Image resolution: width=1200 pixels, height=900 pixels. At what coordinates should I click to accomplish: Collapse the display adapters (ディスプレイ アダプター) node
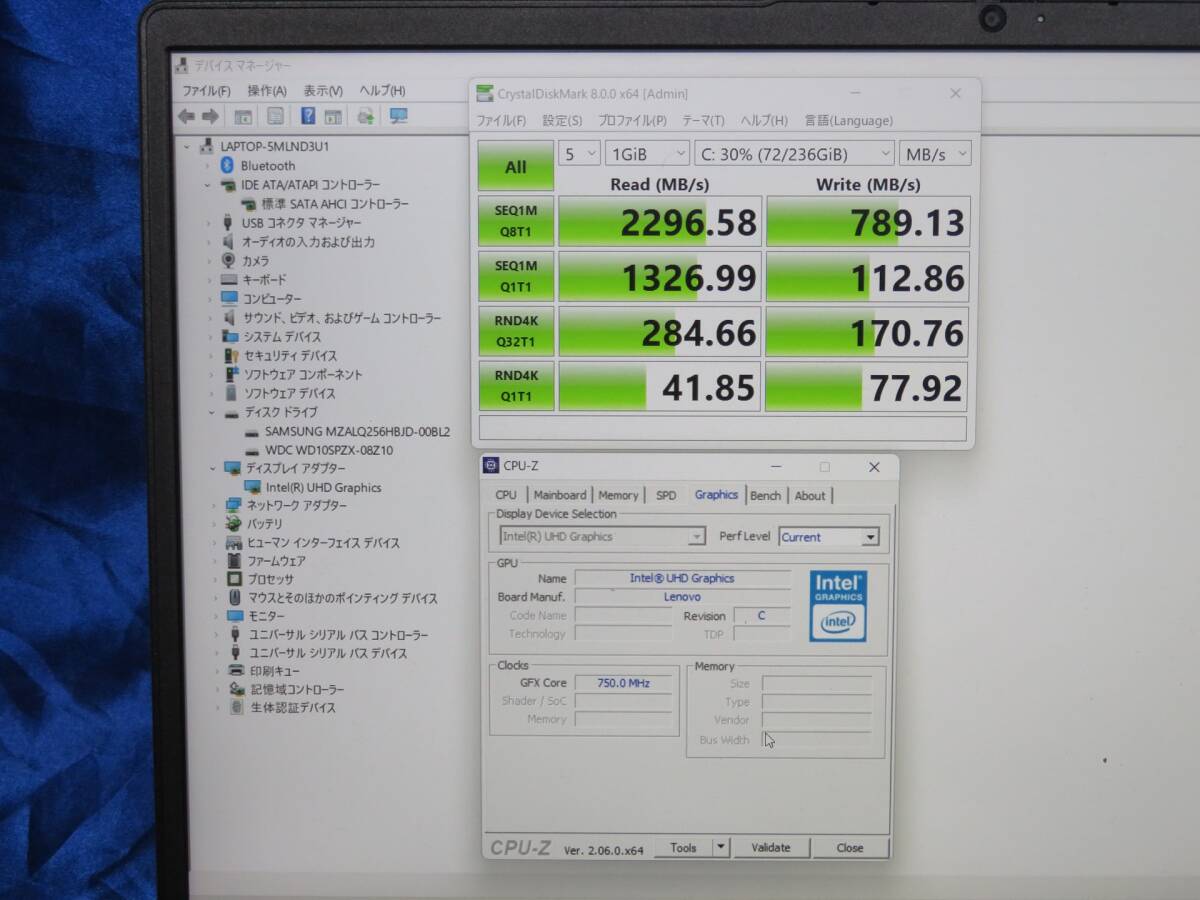(213, 468)
